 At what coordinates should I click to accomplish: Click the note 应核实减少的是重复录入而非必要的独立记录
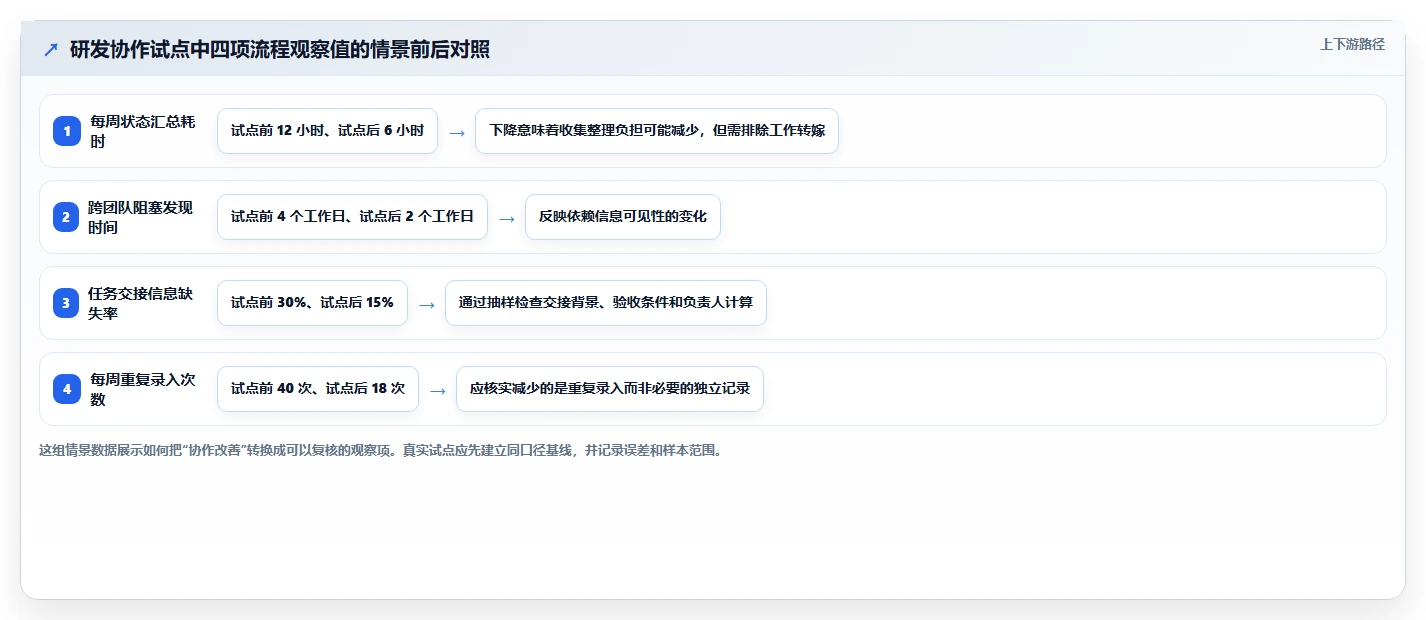pos(610,389)
